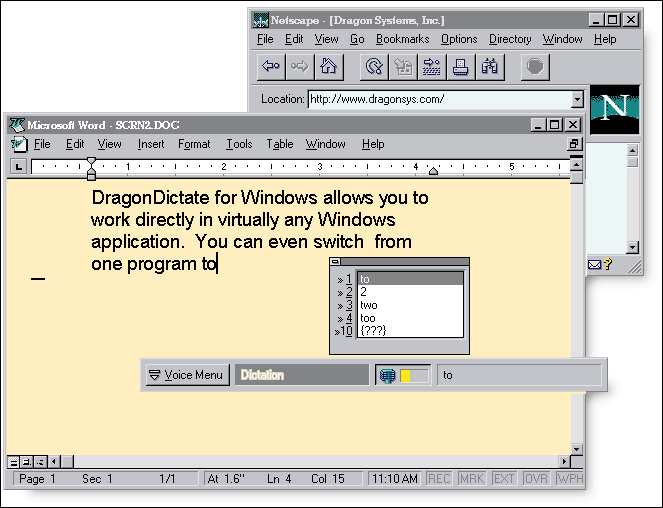Click Netscape's Back arrow button
Image resolution: width=663 pixels, height=508 pixels.
pos(270,67)
